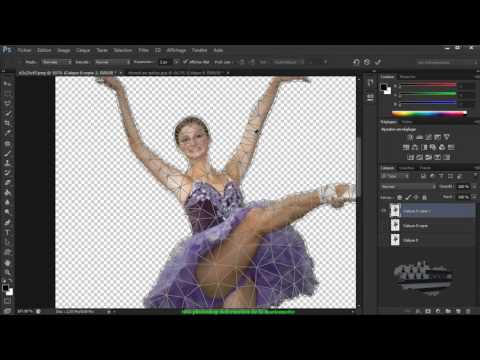Open the Expansion value flyout arrow
The image size is (480, 360).
coord(176,62)
